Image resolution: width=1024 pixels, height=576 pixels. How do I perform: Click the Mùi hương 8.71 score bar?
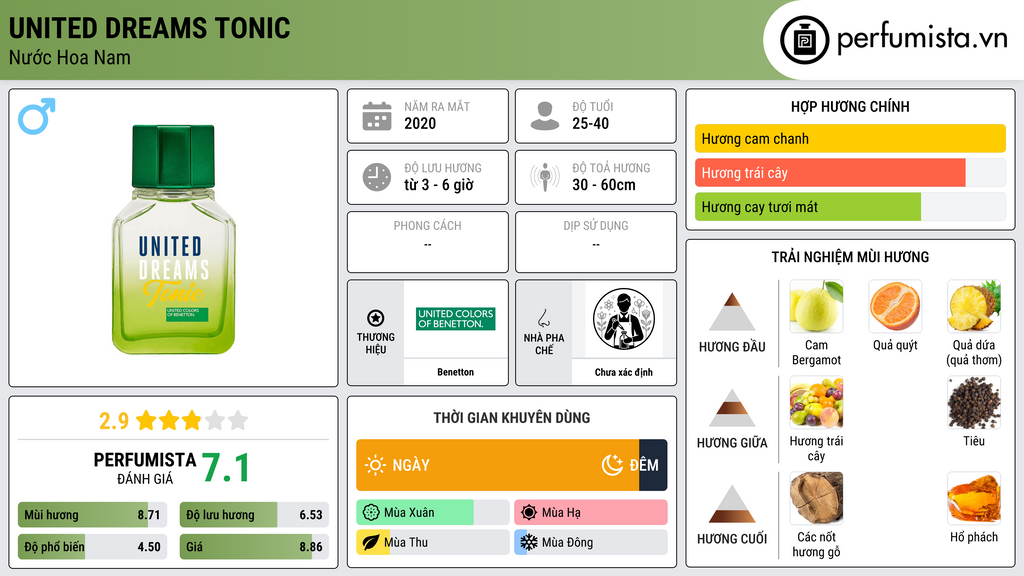(92, 515)
